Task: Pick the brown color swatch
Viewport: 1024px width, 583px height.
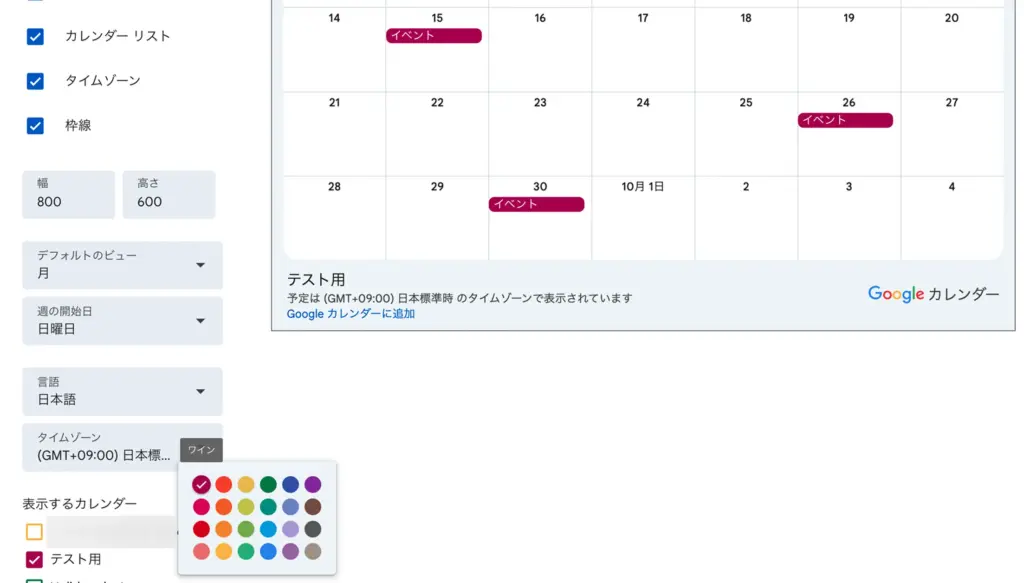Action: pyautogui.click(x=313, y=507)
